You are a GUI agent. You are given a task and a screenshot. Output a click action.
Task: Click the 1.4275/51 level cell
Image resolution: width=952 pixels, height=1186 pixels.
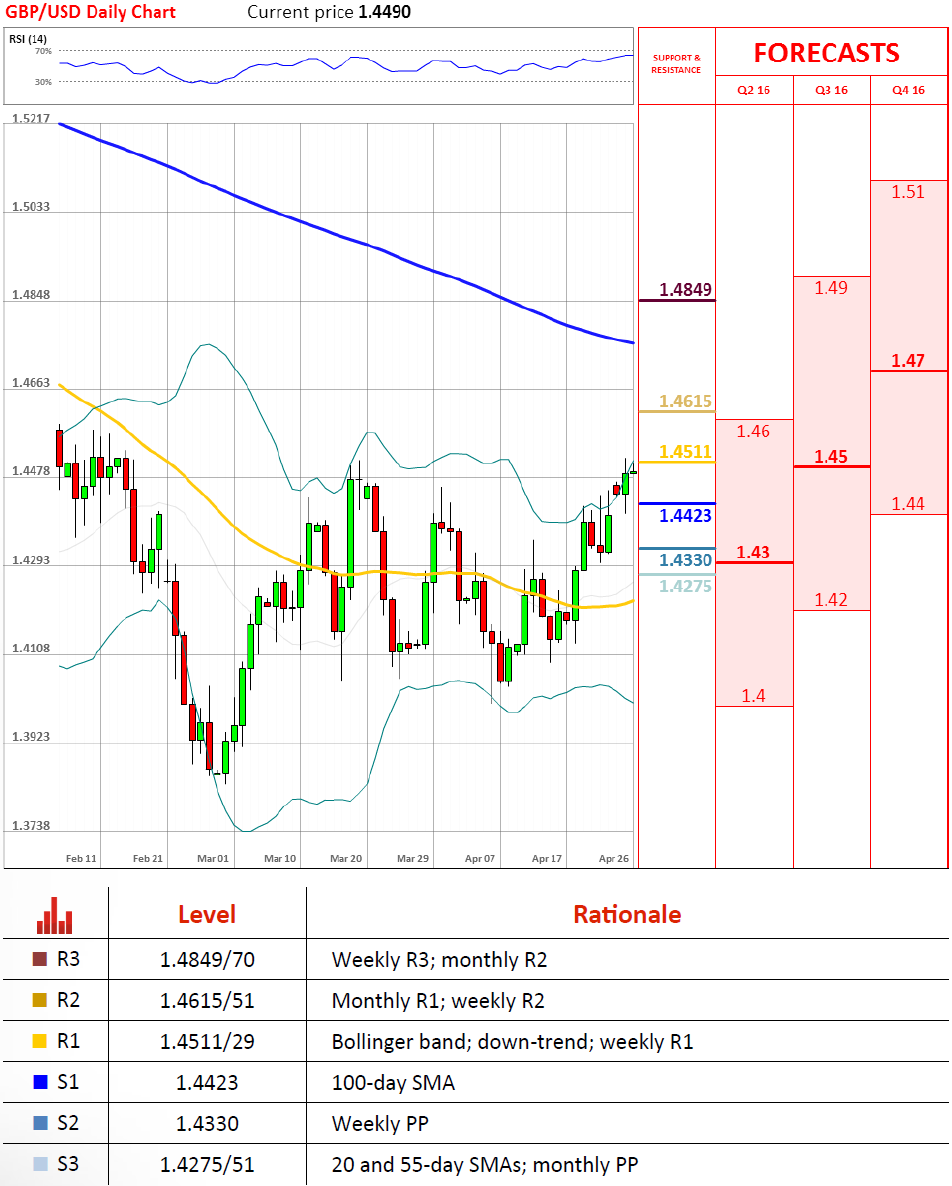pos(207,1164)
